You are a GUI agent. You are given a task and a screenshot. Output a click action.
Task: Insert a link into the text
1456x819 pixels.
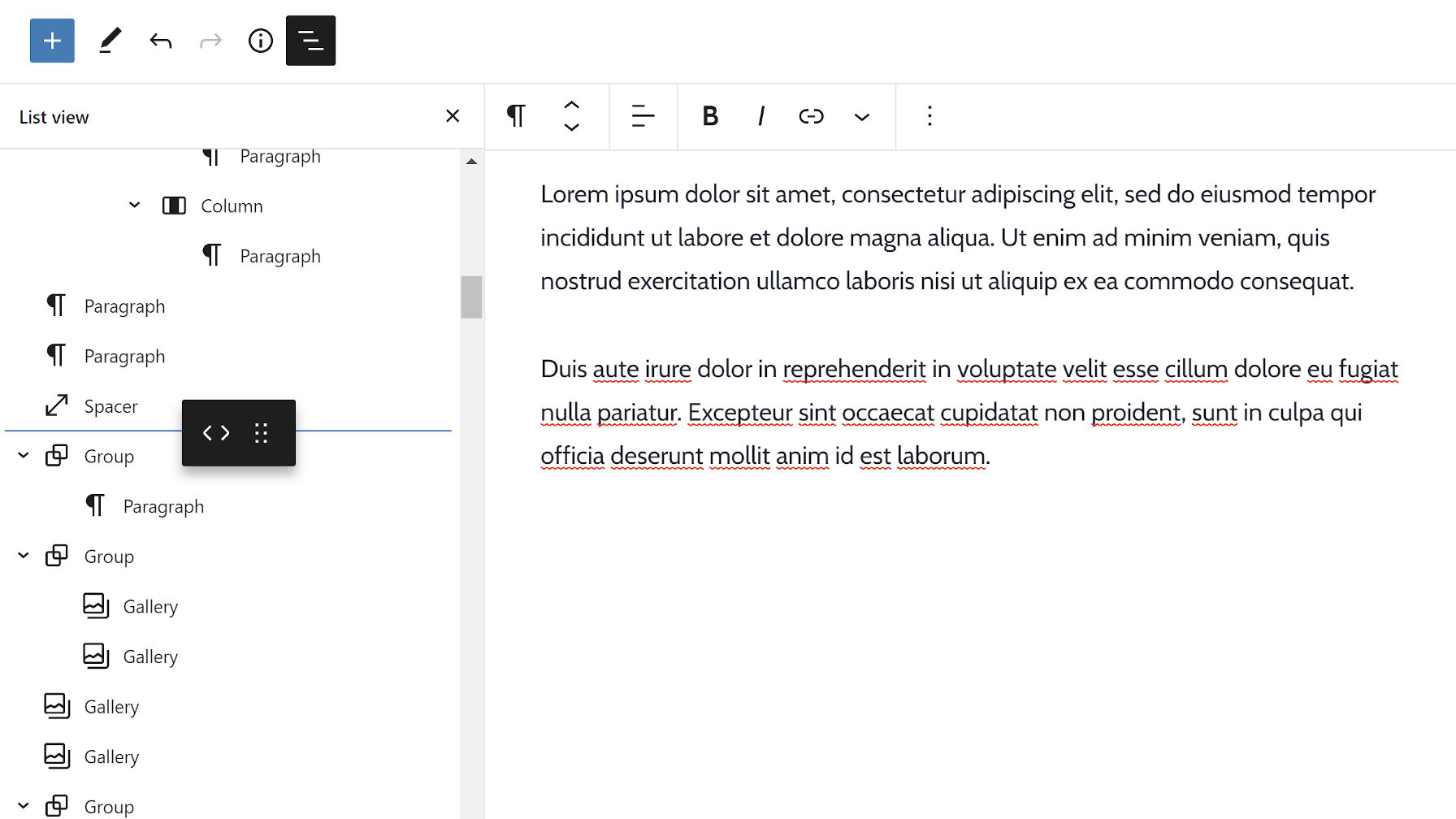pyautogui.click(x=811, y=116)
